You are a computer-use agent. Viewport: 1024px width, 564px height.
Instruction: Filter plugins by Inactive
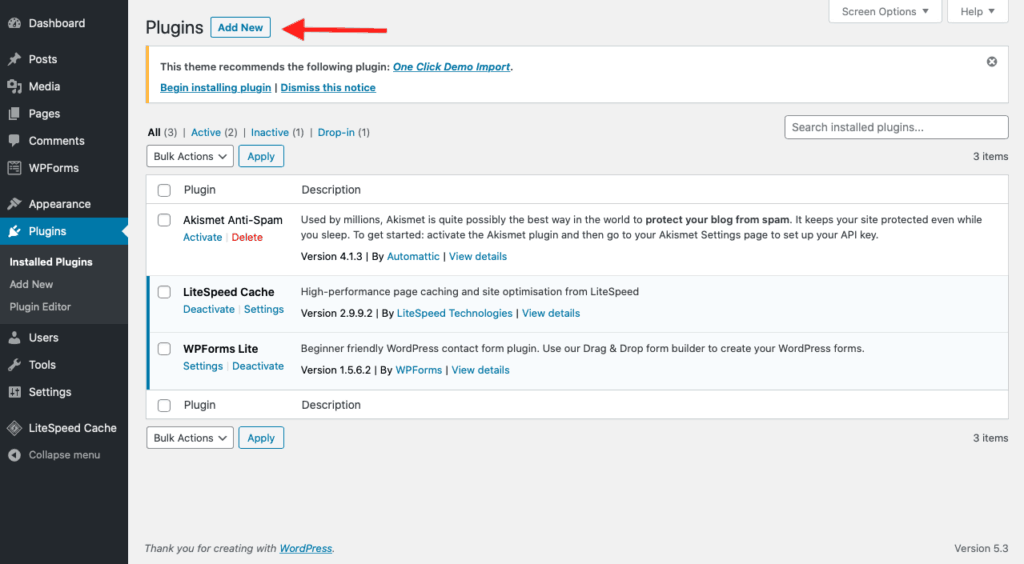[x=270, y=133]
